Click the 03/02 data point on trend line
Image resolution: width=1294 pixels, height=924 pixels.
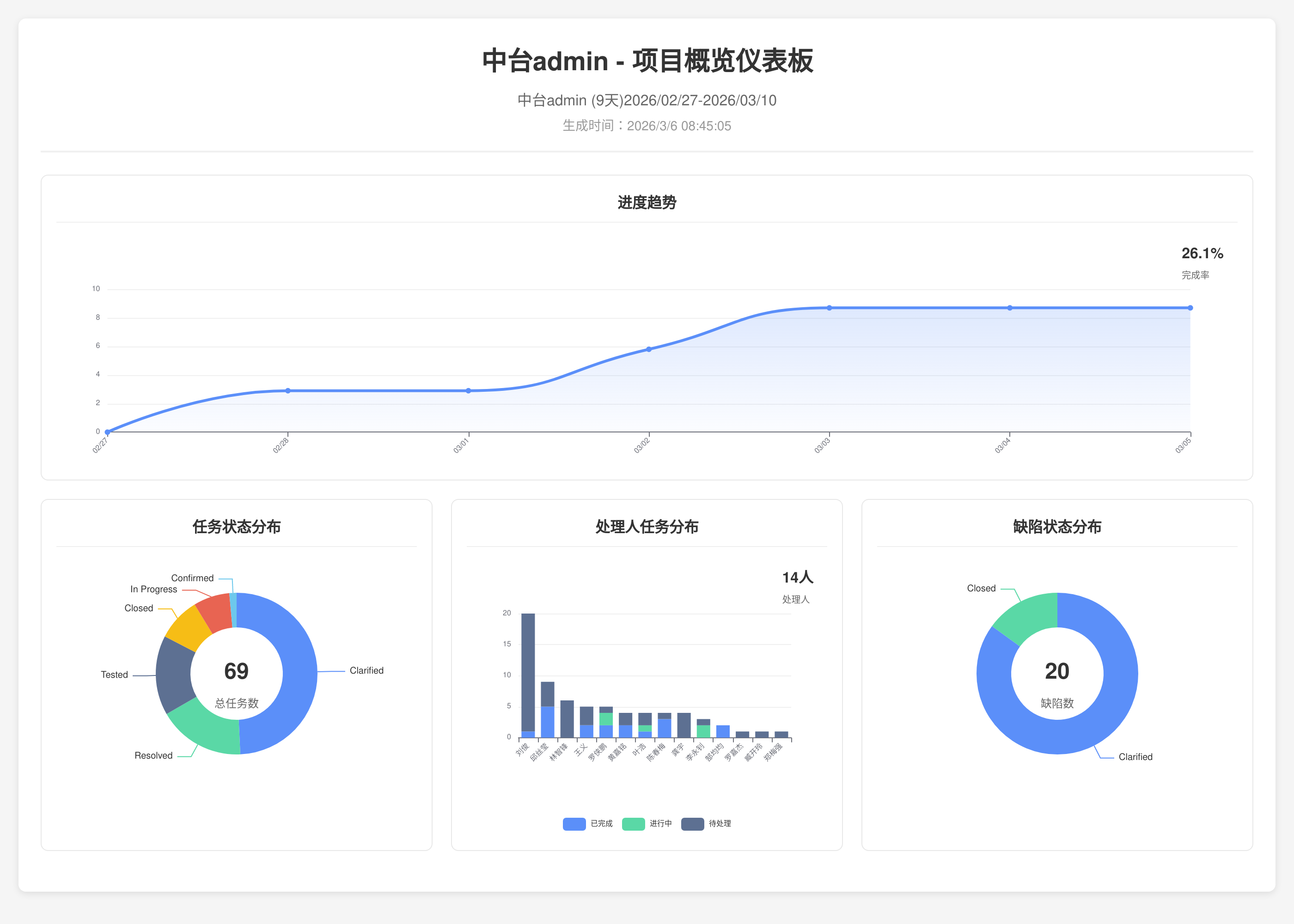(649, 349)
